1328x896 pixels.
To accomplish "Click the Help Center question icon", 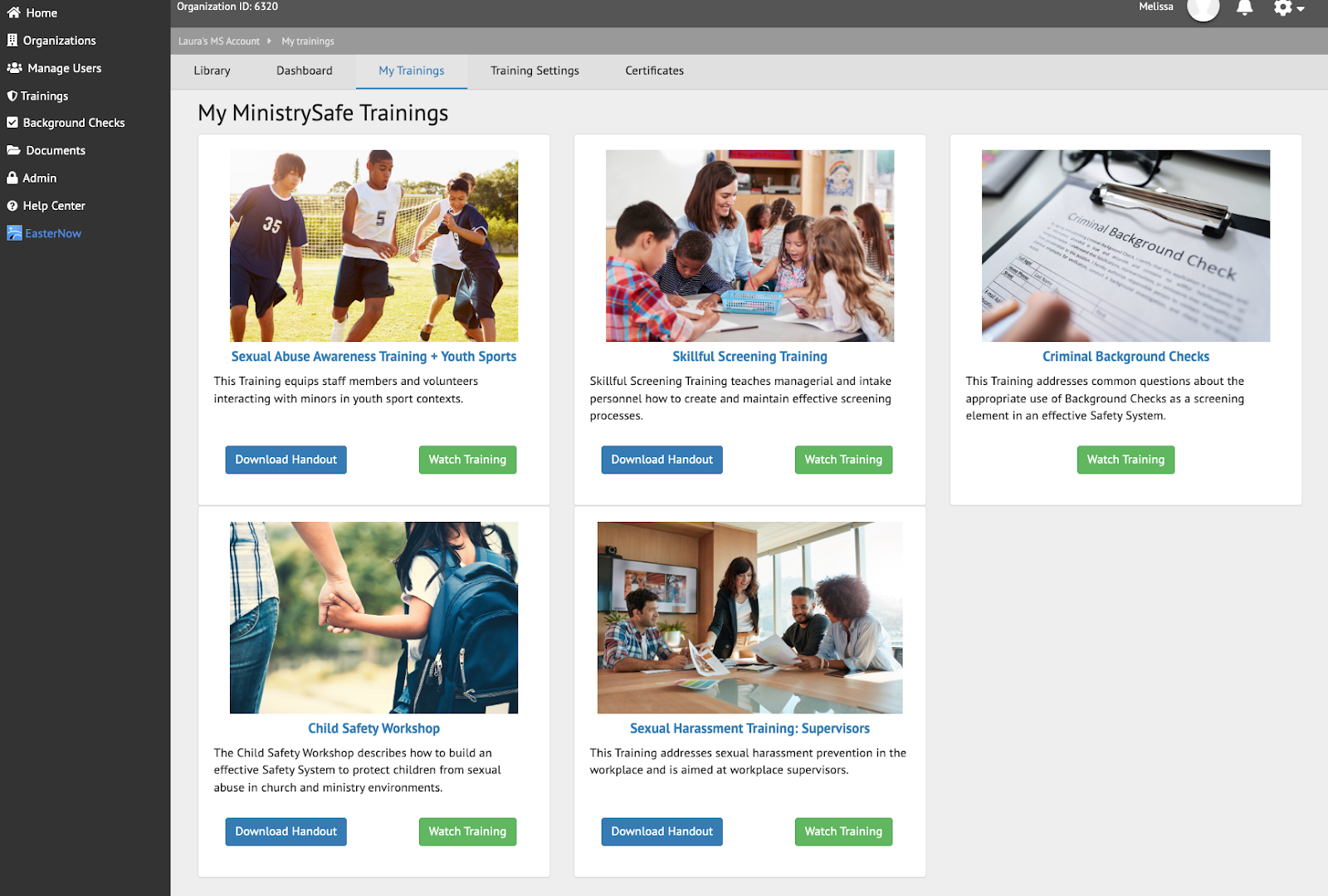I will click(12, 206).
